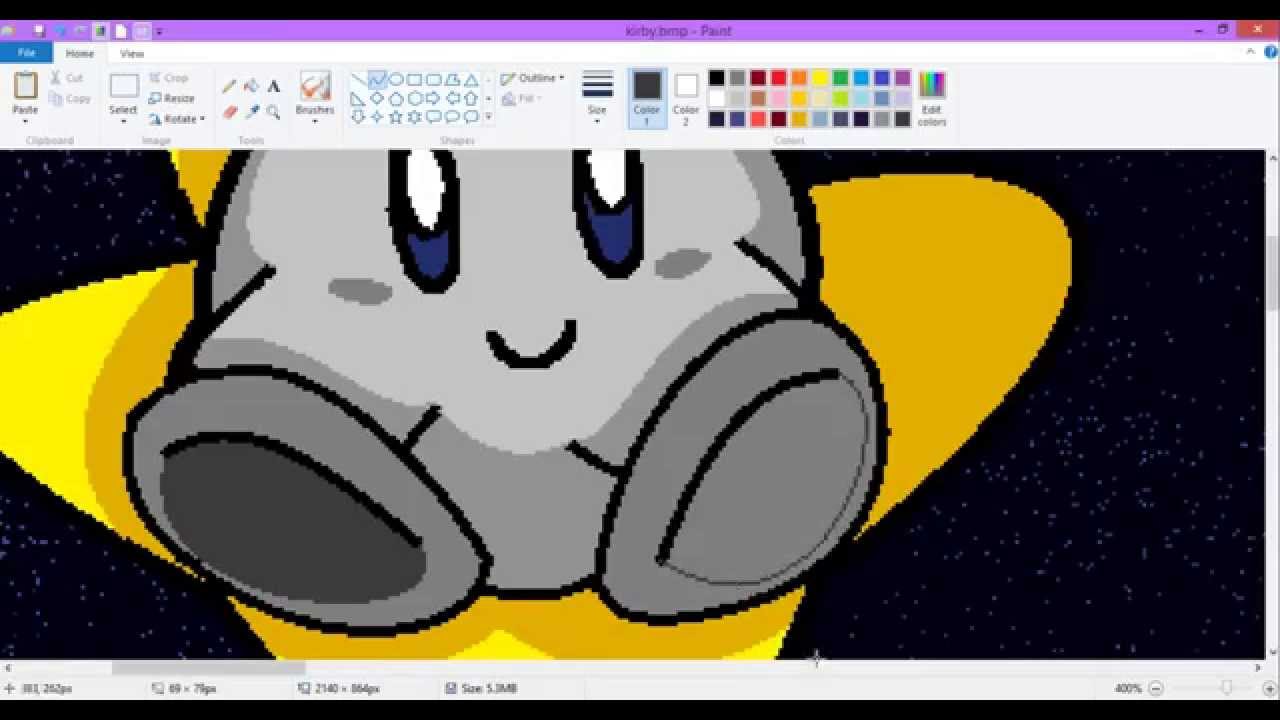Pick the green color swatch
Image resolution: width=1280 pixels, height=720 pixels.
(841, 78)
